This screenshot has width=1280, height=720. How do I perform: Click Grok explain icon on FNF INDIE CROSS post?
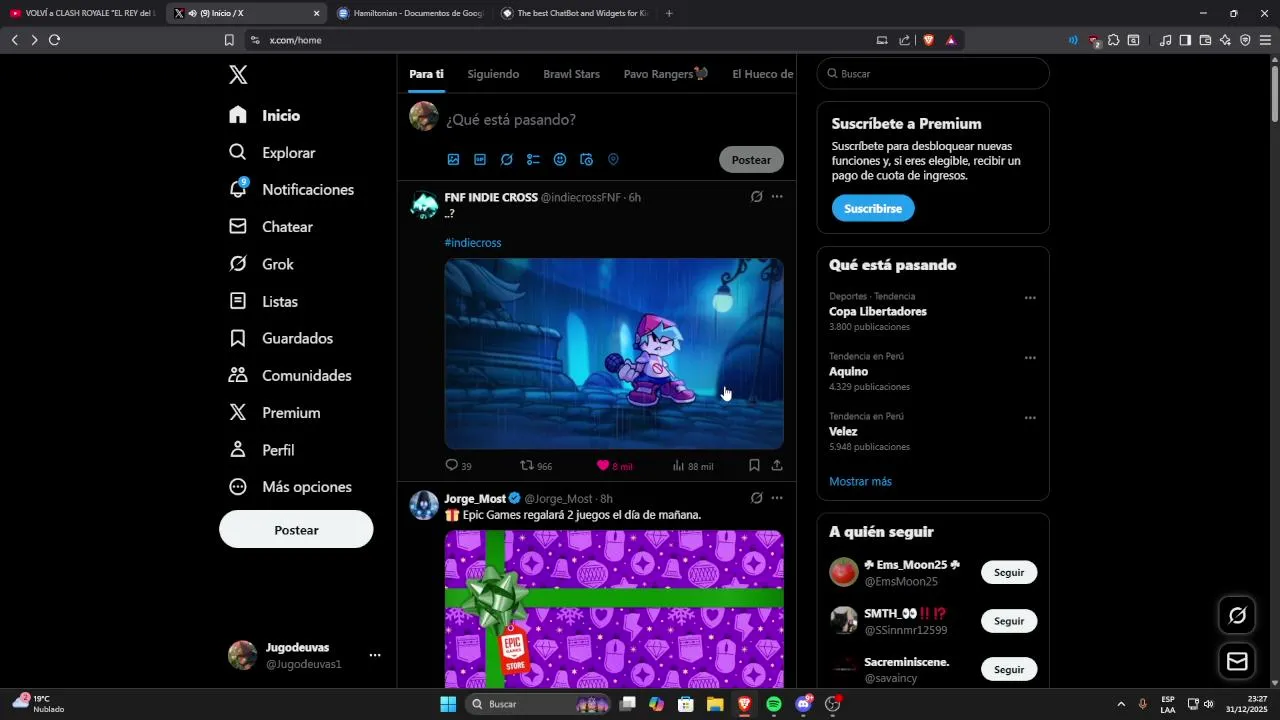757,197
